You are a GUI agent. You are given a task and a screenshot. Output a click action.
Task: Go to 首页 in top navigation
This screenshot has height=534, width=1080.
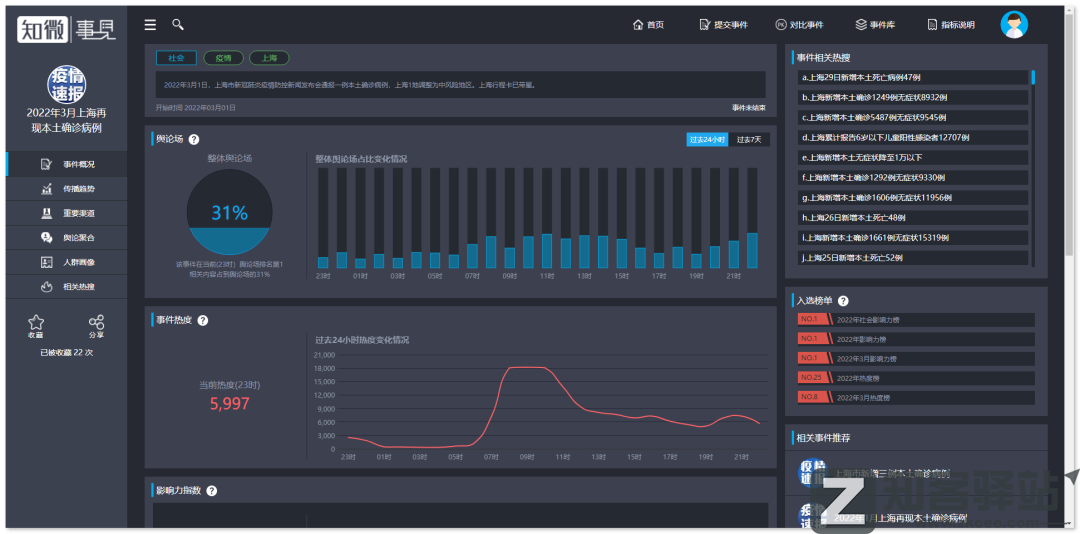pyautogui.click(x=648, y=25)
